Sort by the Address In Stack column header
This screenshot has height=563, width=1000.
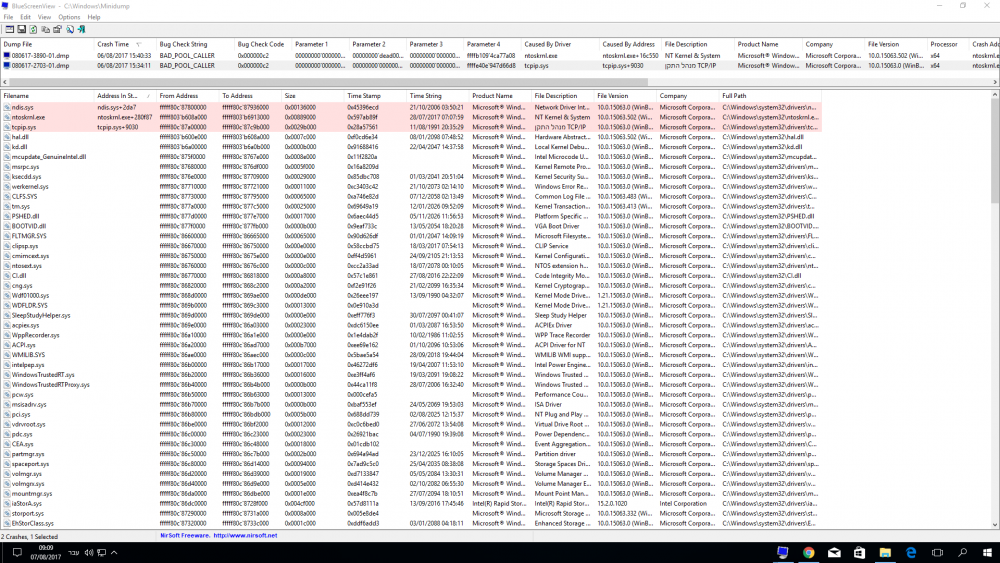[125, 96]
